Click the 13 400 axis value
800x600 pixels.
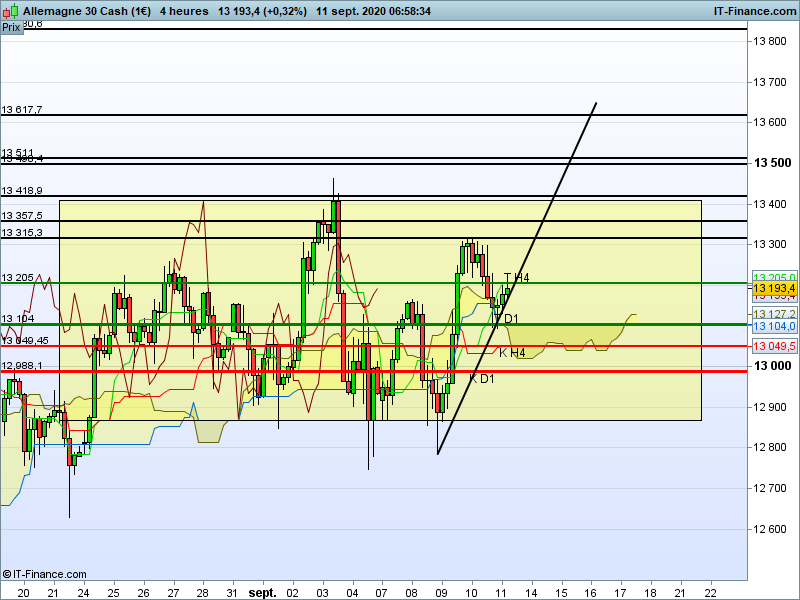click(770, 204)
